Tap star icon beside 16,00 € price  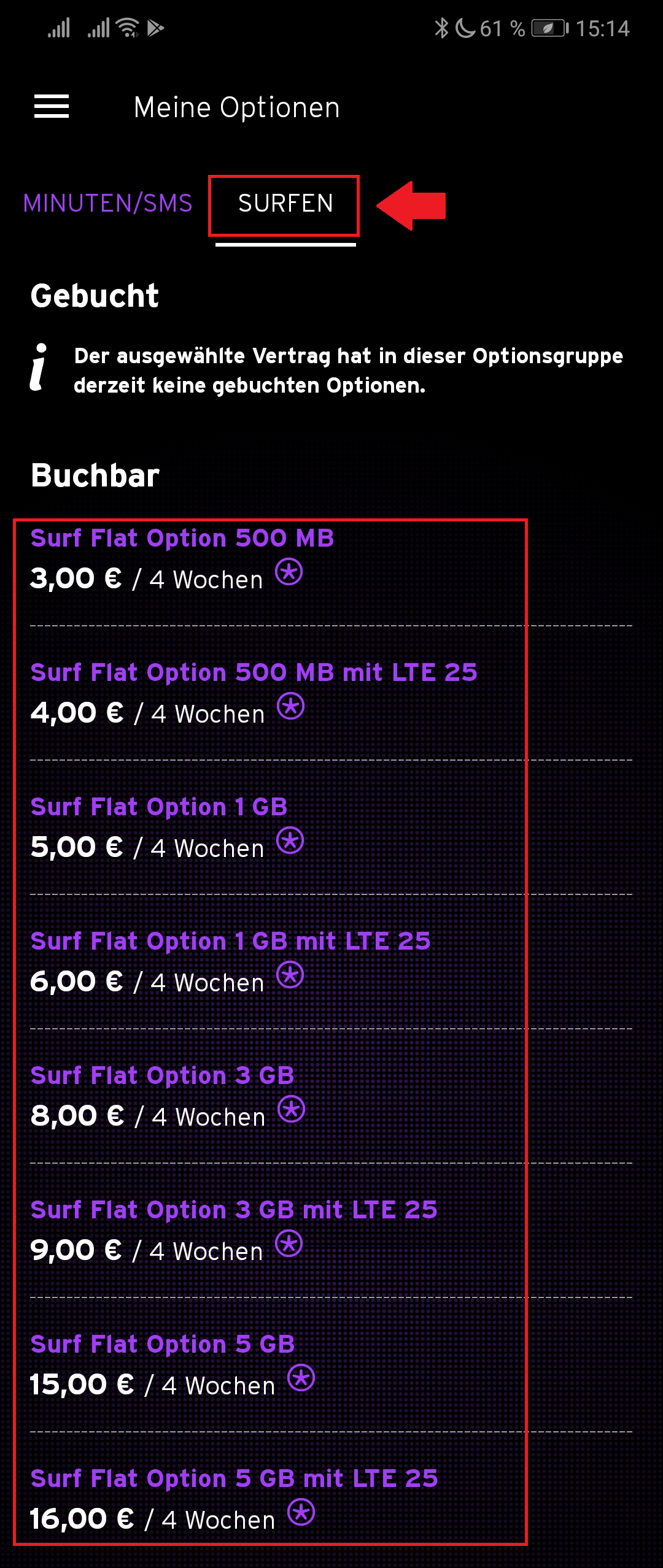(x=301, y=1513)
